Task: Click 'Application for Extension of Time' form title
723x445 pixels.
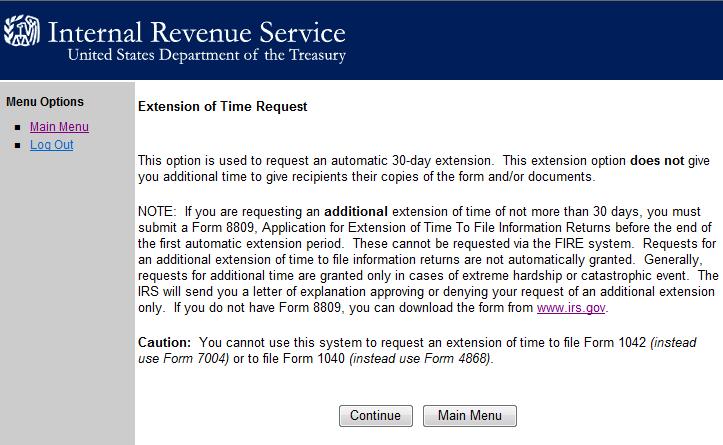Action: tap(362, 228)
